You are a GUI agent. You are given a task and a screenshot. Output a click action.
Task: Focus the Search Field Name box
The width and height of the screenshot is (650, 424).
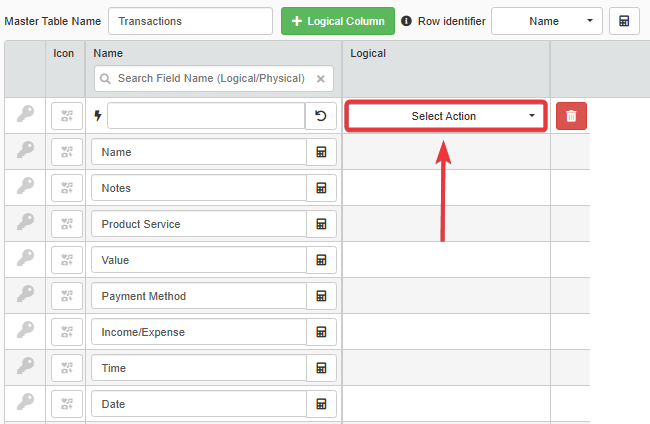pyautogui.click(x=213, y=79)
